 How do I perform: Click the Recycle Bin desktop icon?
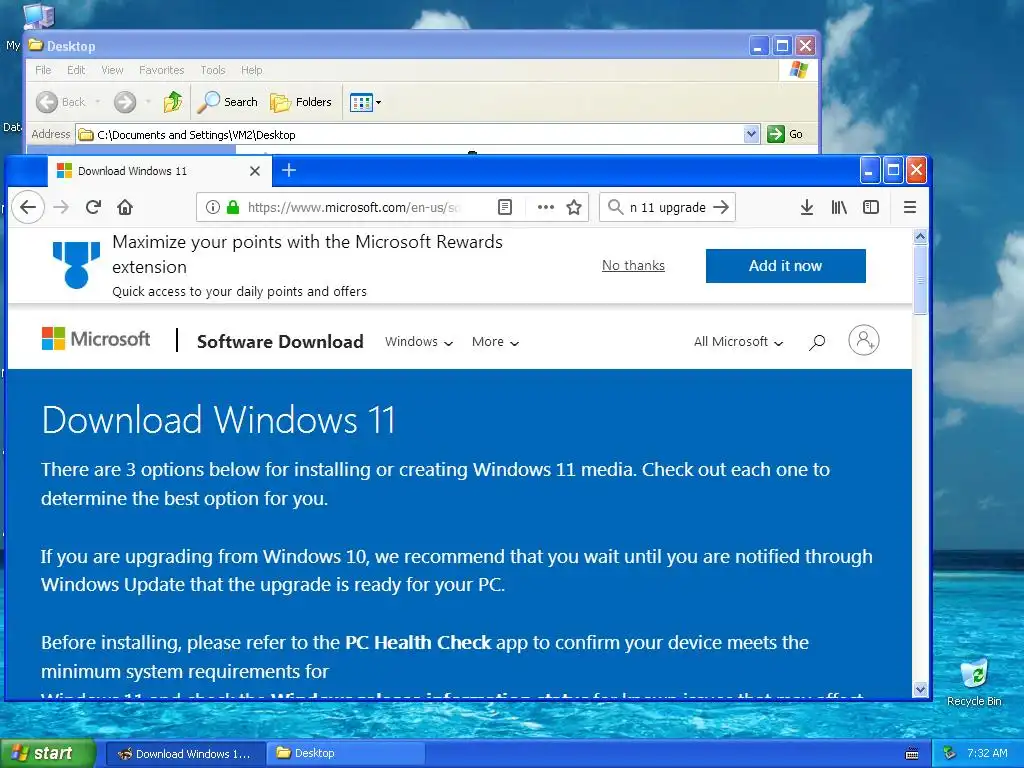(x=974, y=682)
